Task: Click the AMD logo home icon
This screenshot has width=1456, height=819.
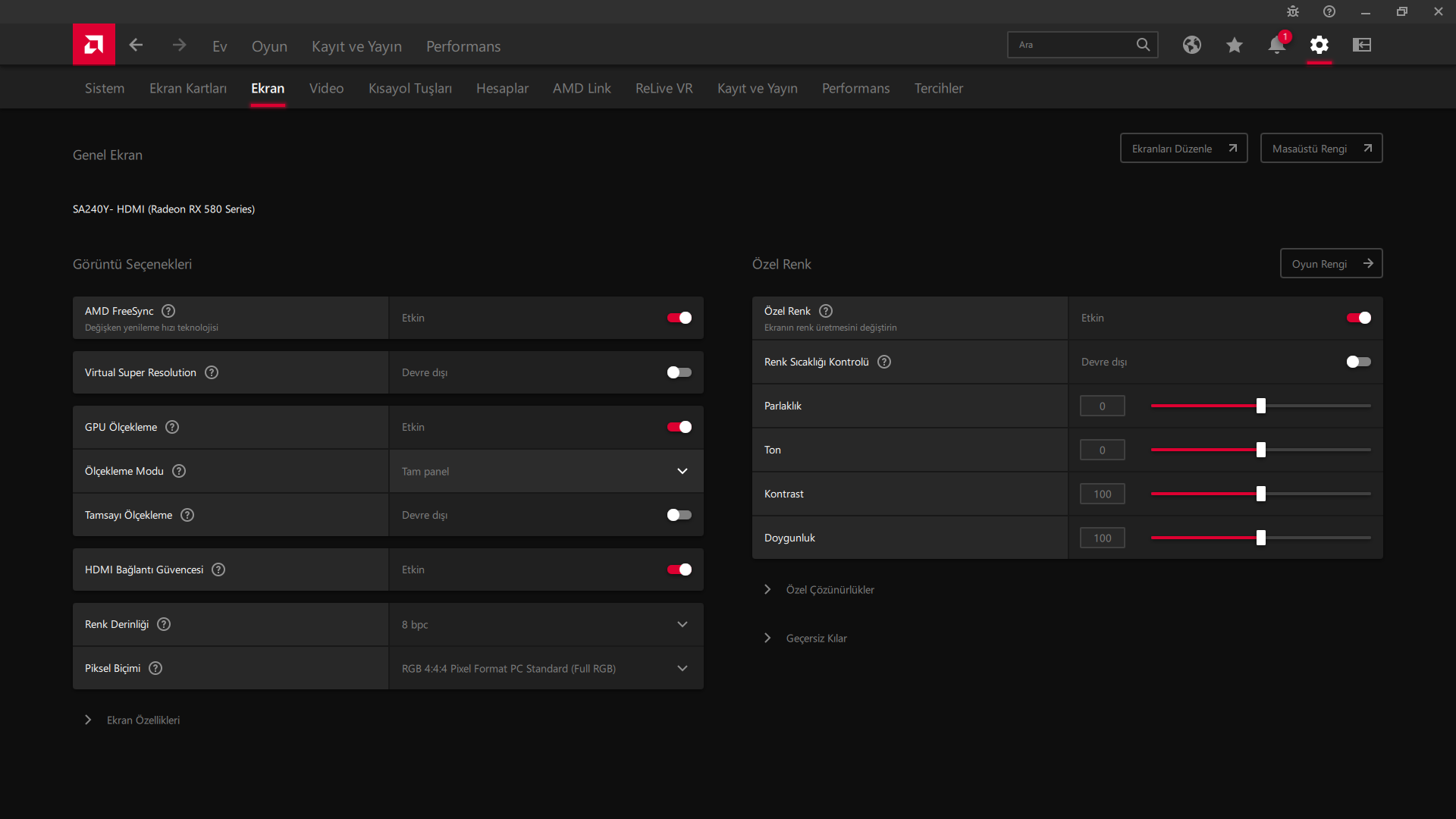Action: click(x=94, y=45)
